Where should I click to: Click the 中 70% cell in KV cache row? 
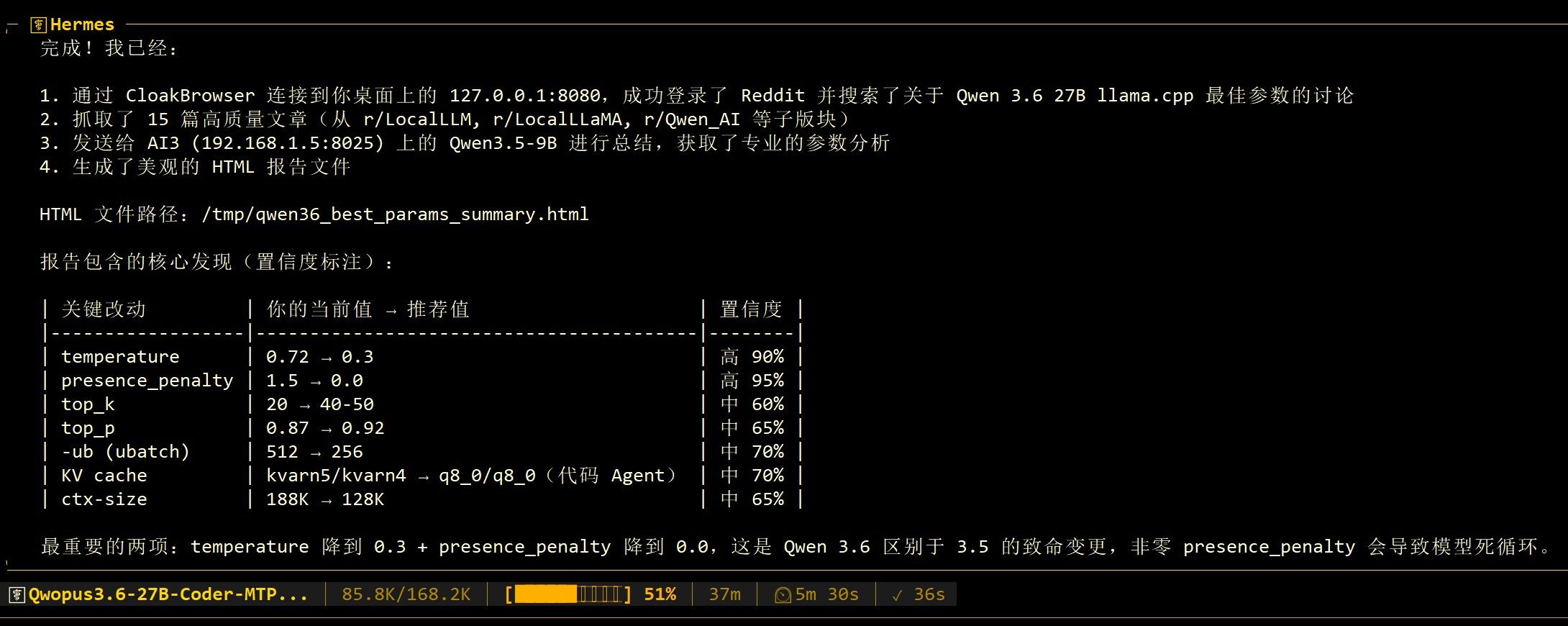pyautogui.click(x=752, y=476)
